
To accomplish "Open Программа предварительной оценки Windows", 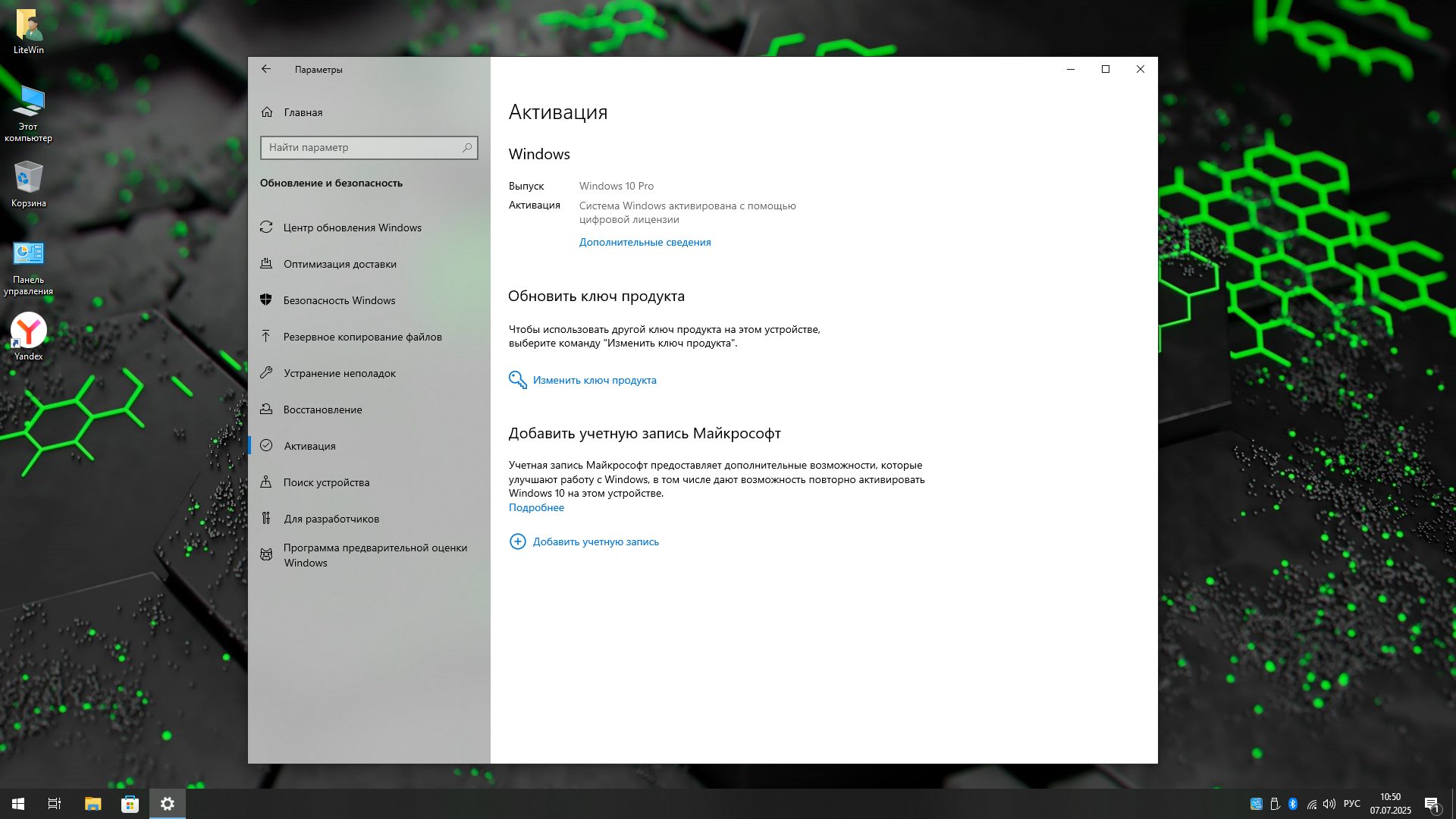I will pos(375,555).
